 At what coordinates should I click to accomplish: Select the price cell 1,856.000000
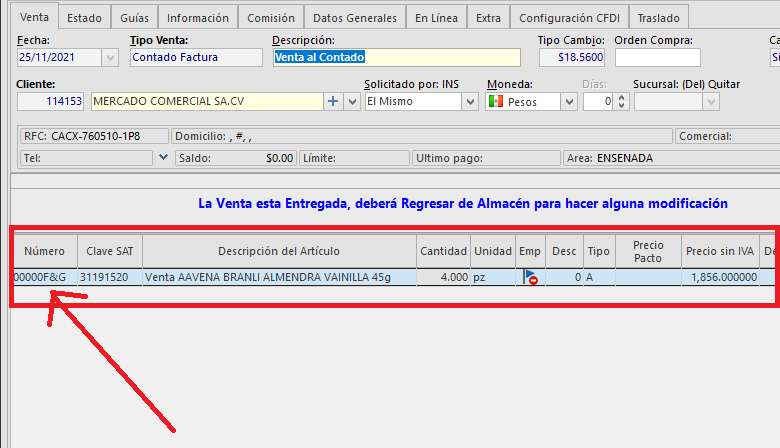coord(720,277)
